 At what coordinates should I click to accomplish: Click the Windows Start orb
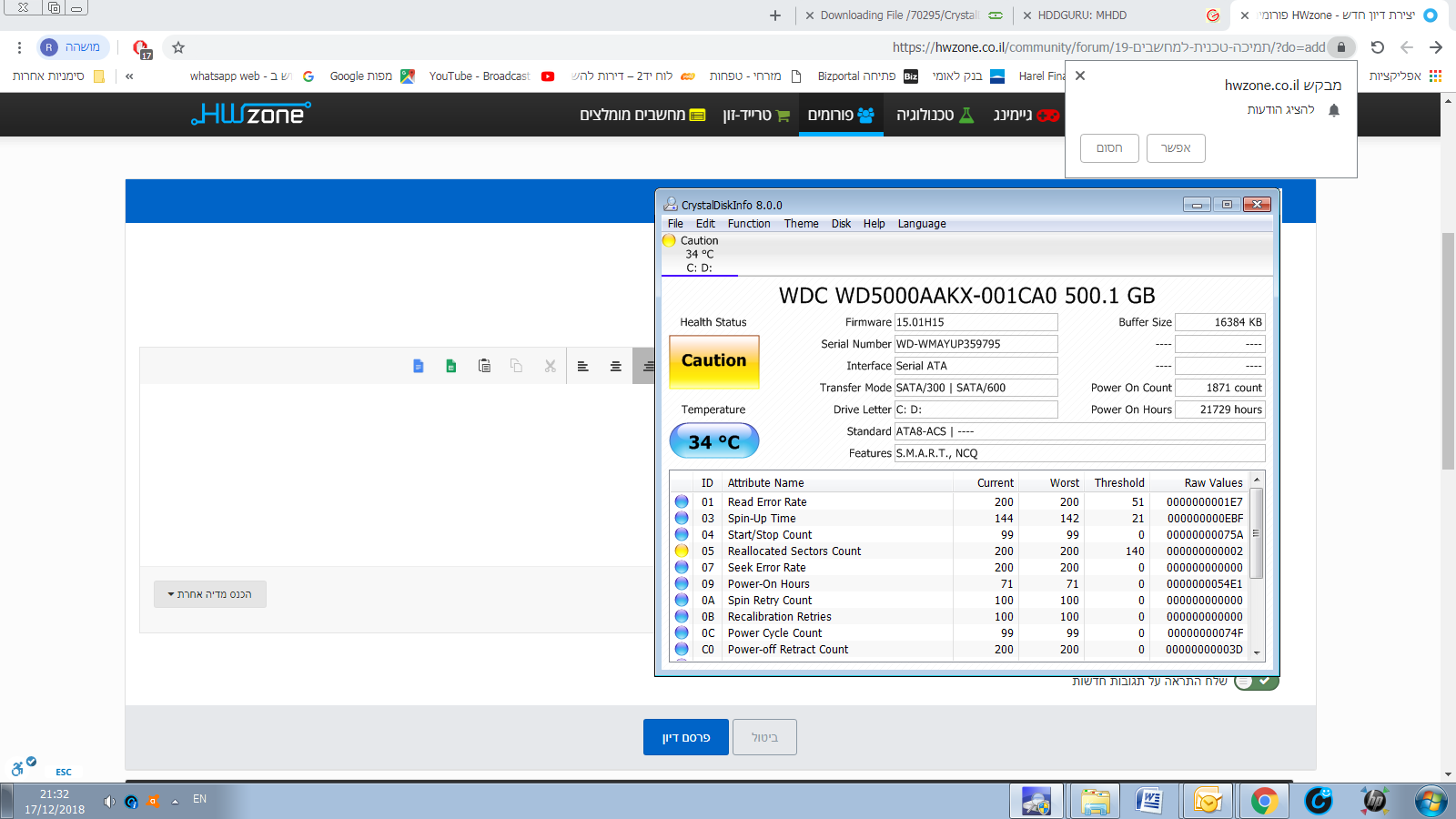tap(1431, 801)
